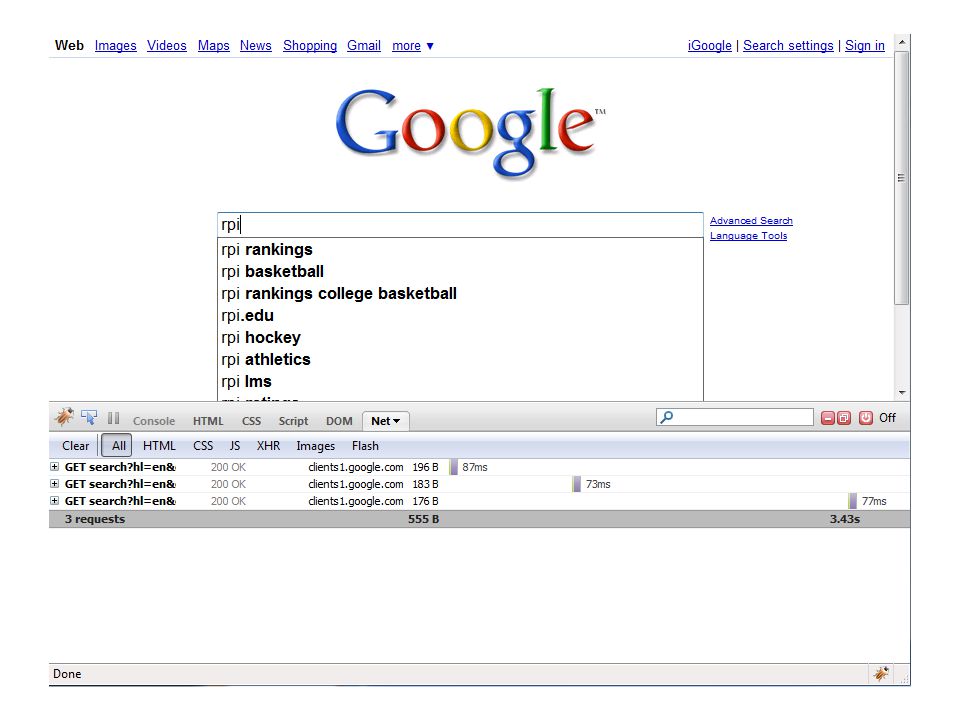
Task: Open the Google Images link
Action: click(x=116, y=46)
